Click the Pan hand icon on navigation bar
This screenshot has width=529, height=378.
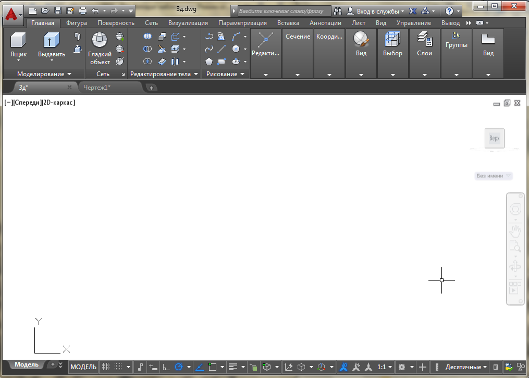click(x=515, y=232)
